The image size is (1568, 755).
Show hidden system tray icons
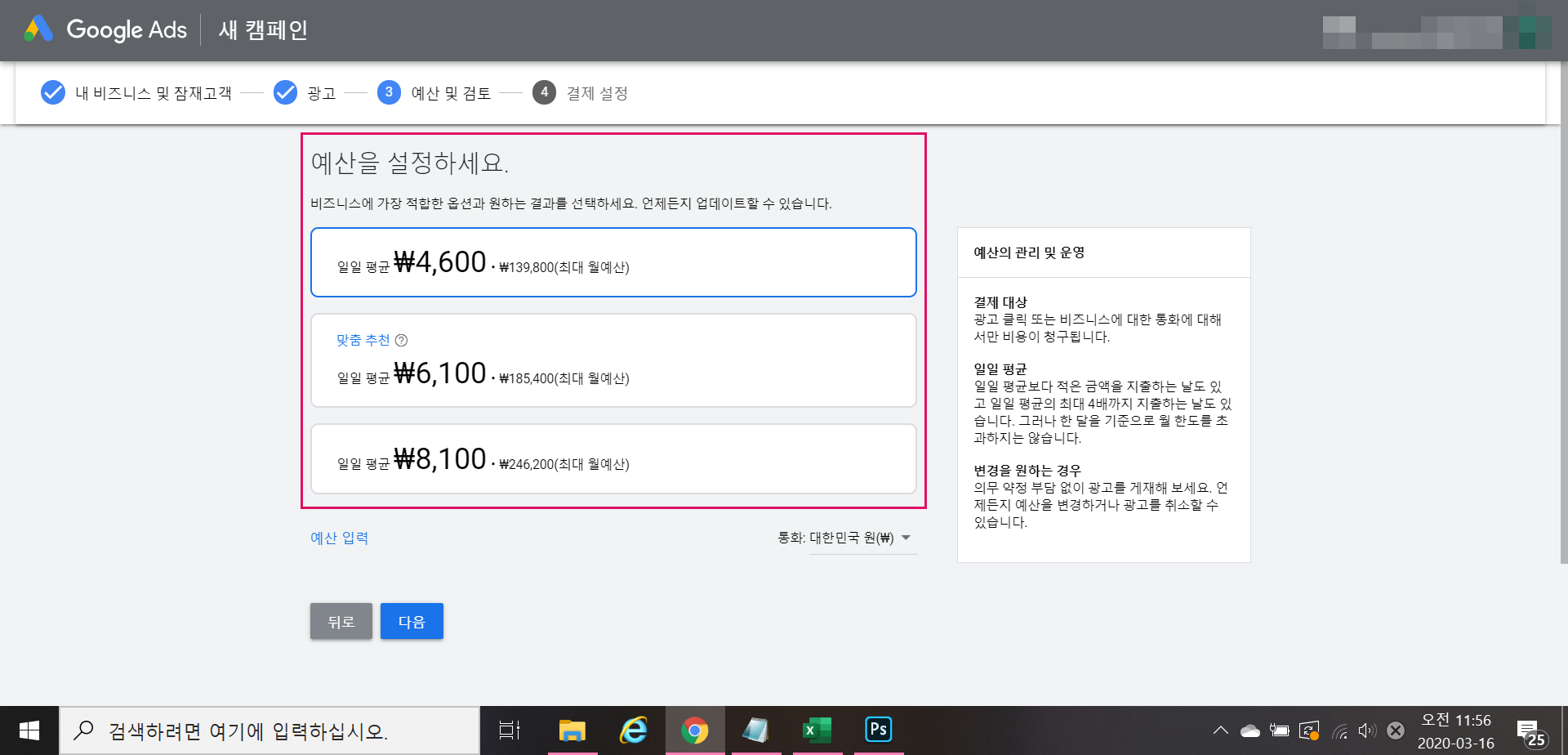[x=1220, y=730]
